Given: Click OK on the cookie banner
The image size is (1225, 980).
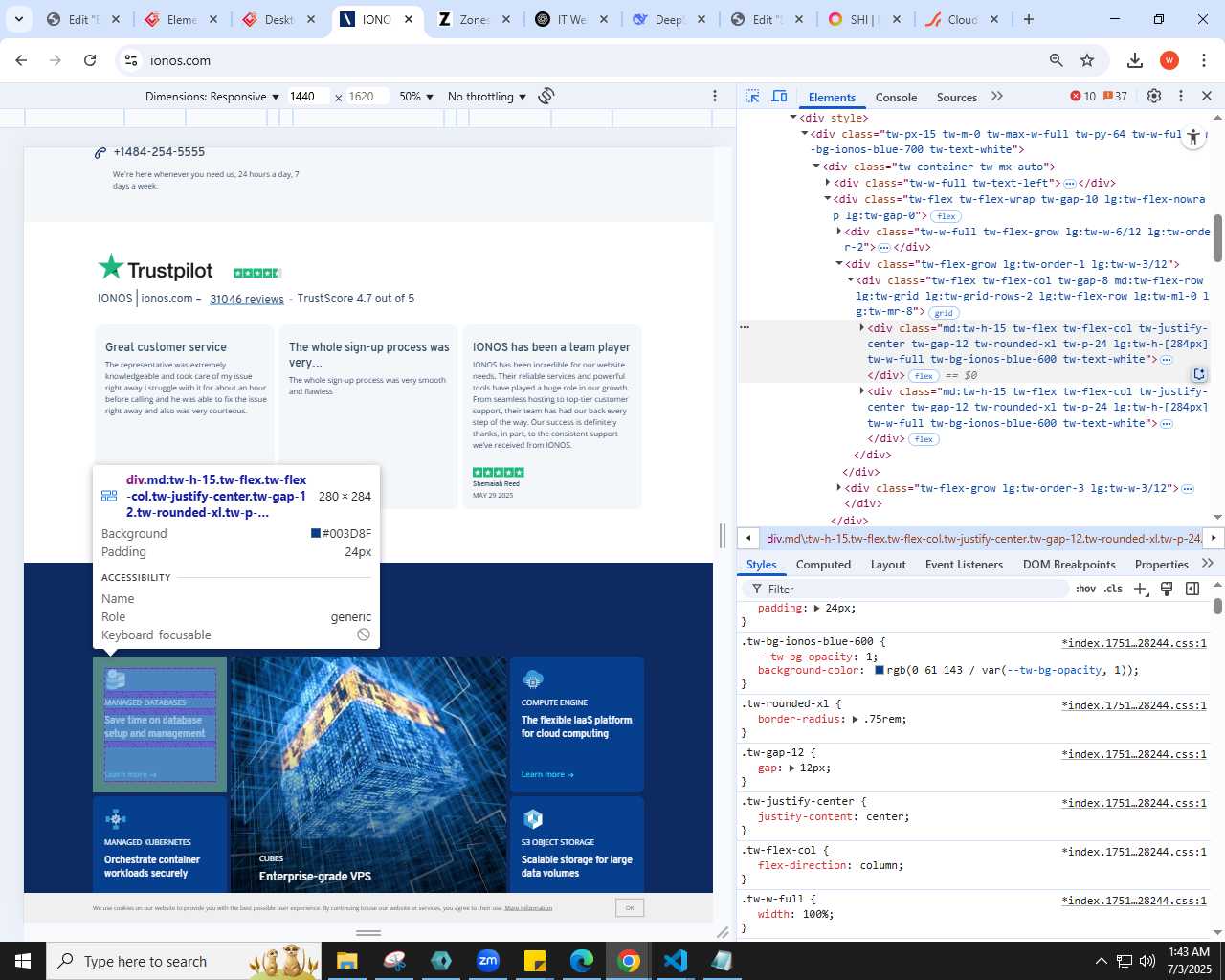Looking at the screenshot, I should point(630,907).
